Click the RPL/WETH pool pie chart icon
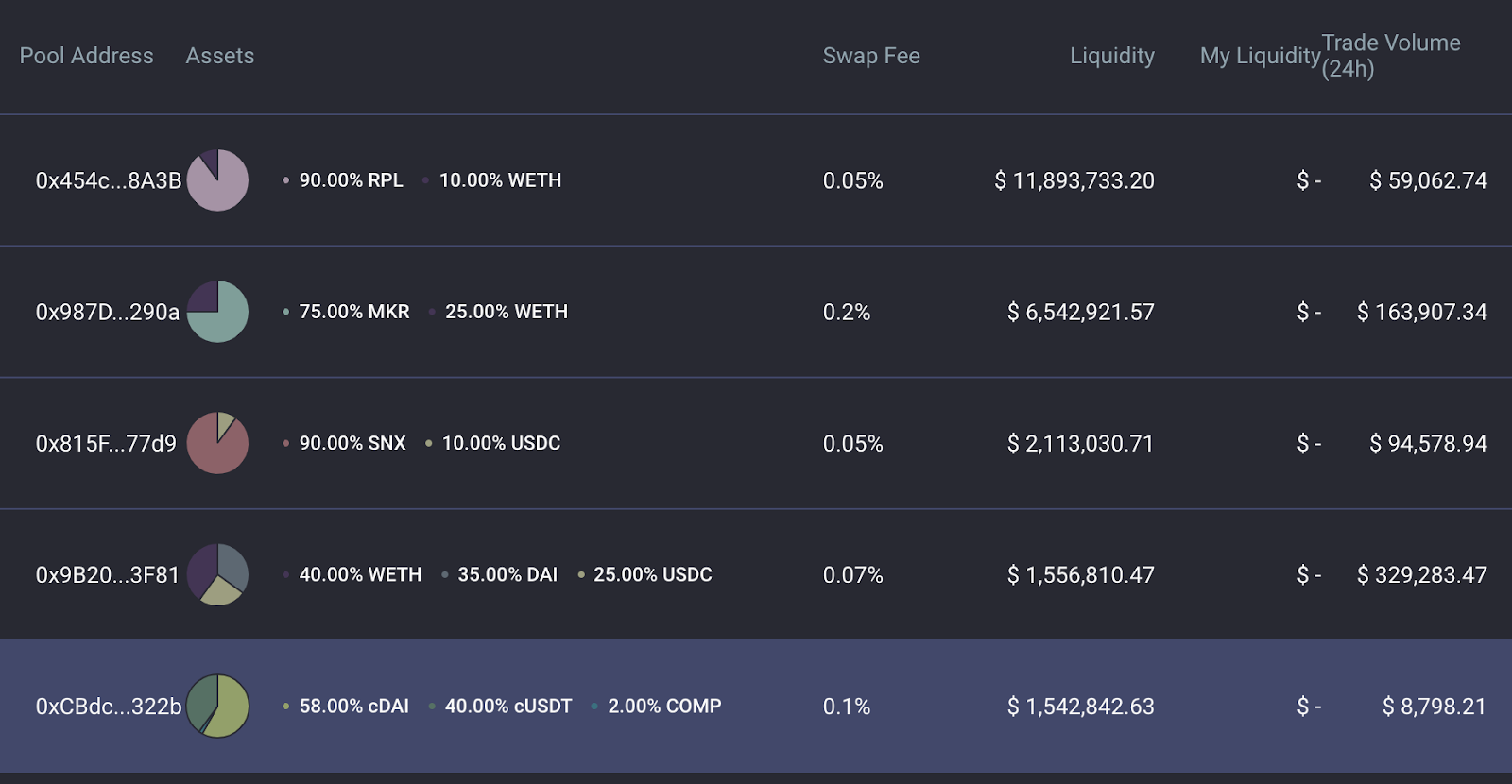Viewport: 1512px width, 784px height. pos(217,180)
